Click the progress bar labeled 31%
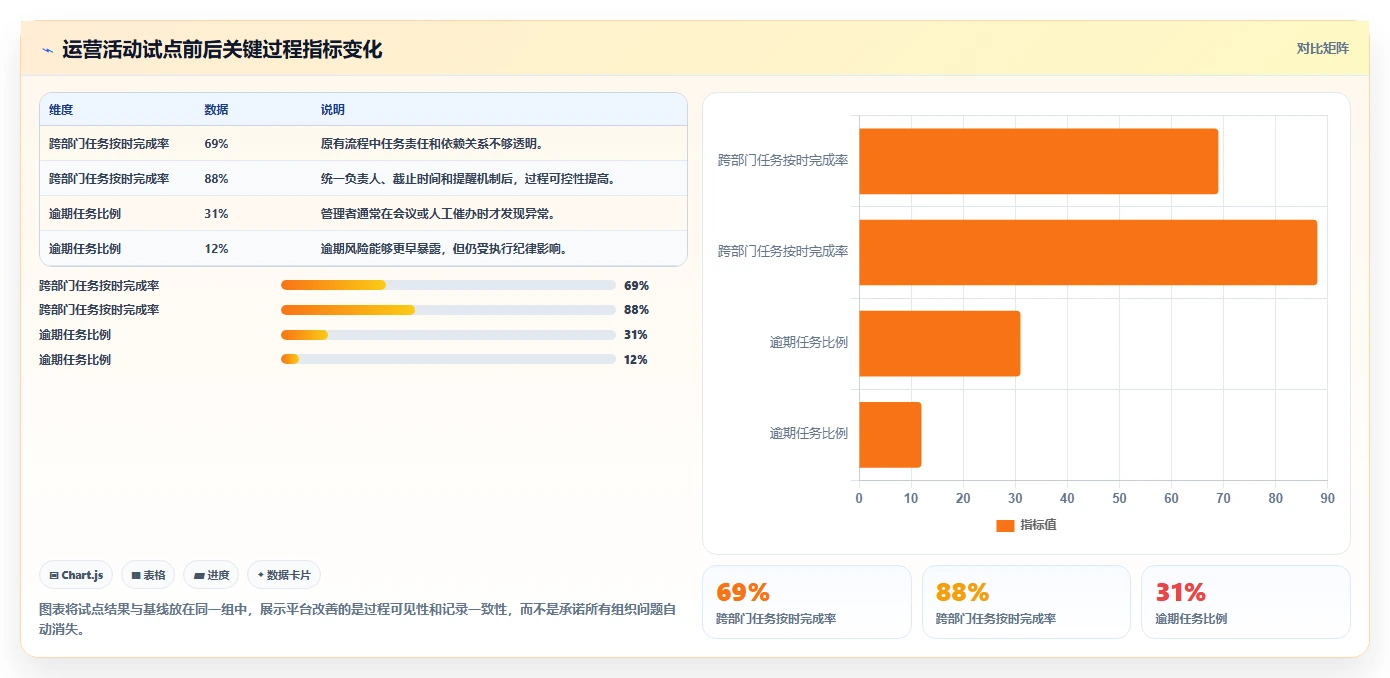The image size is (1390, 678). click(x=448, y=335)
